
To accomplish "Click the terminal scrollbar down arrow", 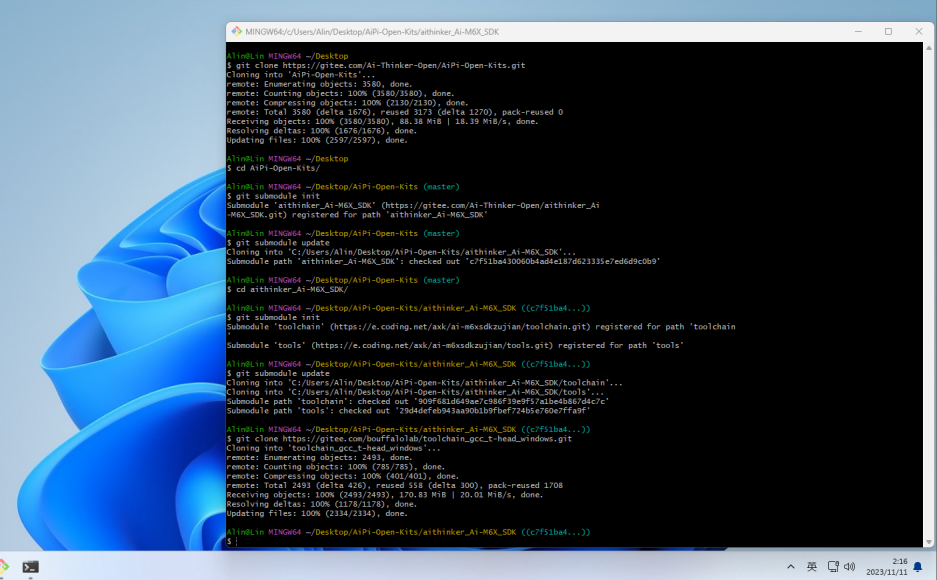I will pos(929,542).
